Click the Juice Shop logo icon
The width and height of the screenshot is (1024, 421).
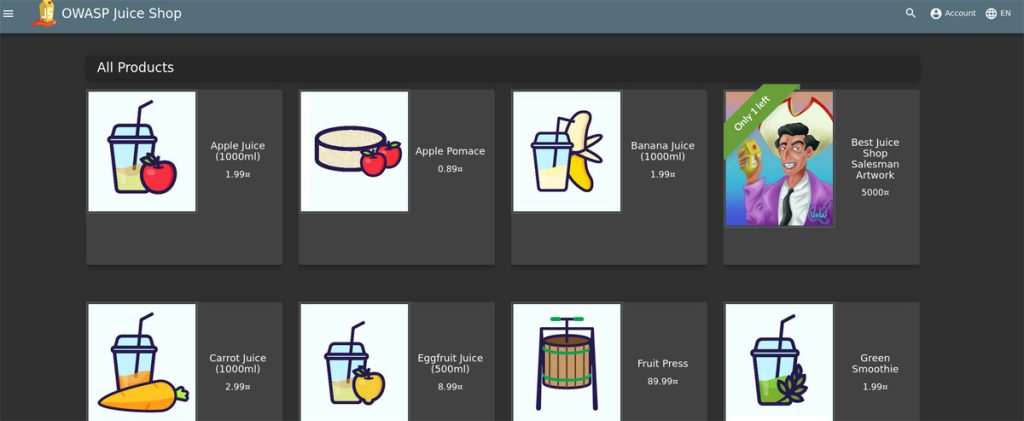click(x=44, y=13)
